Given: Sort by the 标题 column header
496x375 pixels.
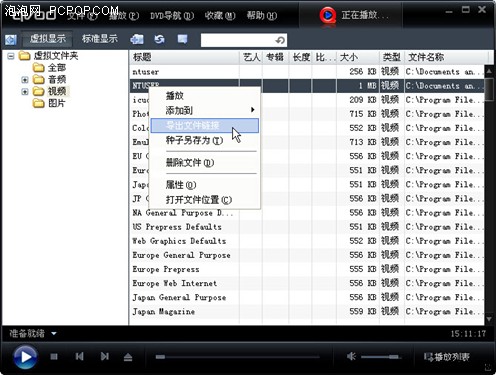Looking at the screenshot, I should [x=184, y=57].
